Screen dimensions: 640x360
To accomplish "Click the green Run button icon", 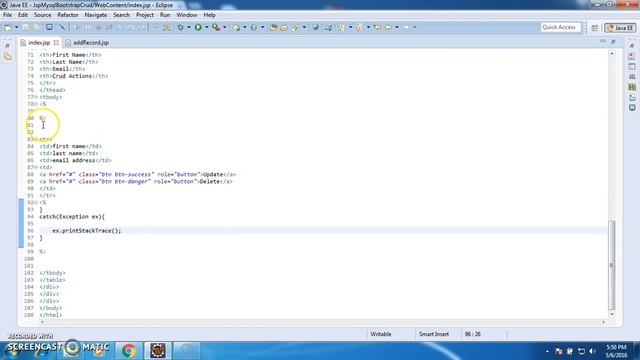I will click(x=198, y=27).
